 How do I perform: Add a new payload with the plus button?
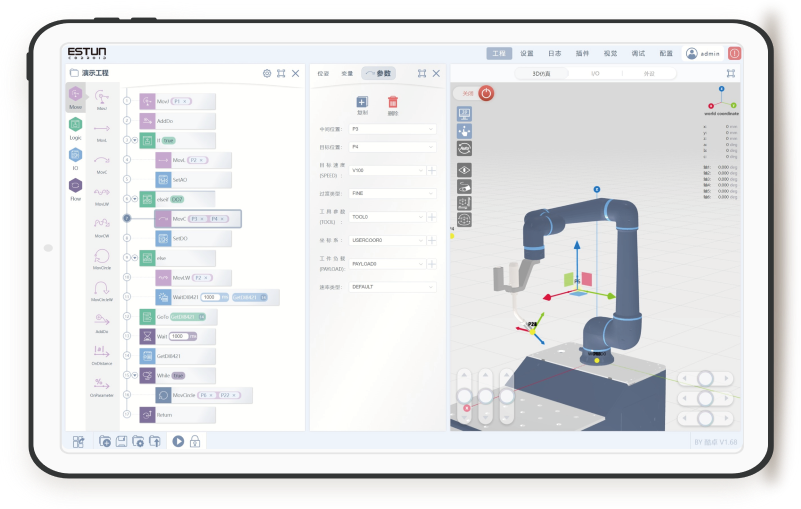(x=432, y=264)
